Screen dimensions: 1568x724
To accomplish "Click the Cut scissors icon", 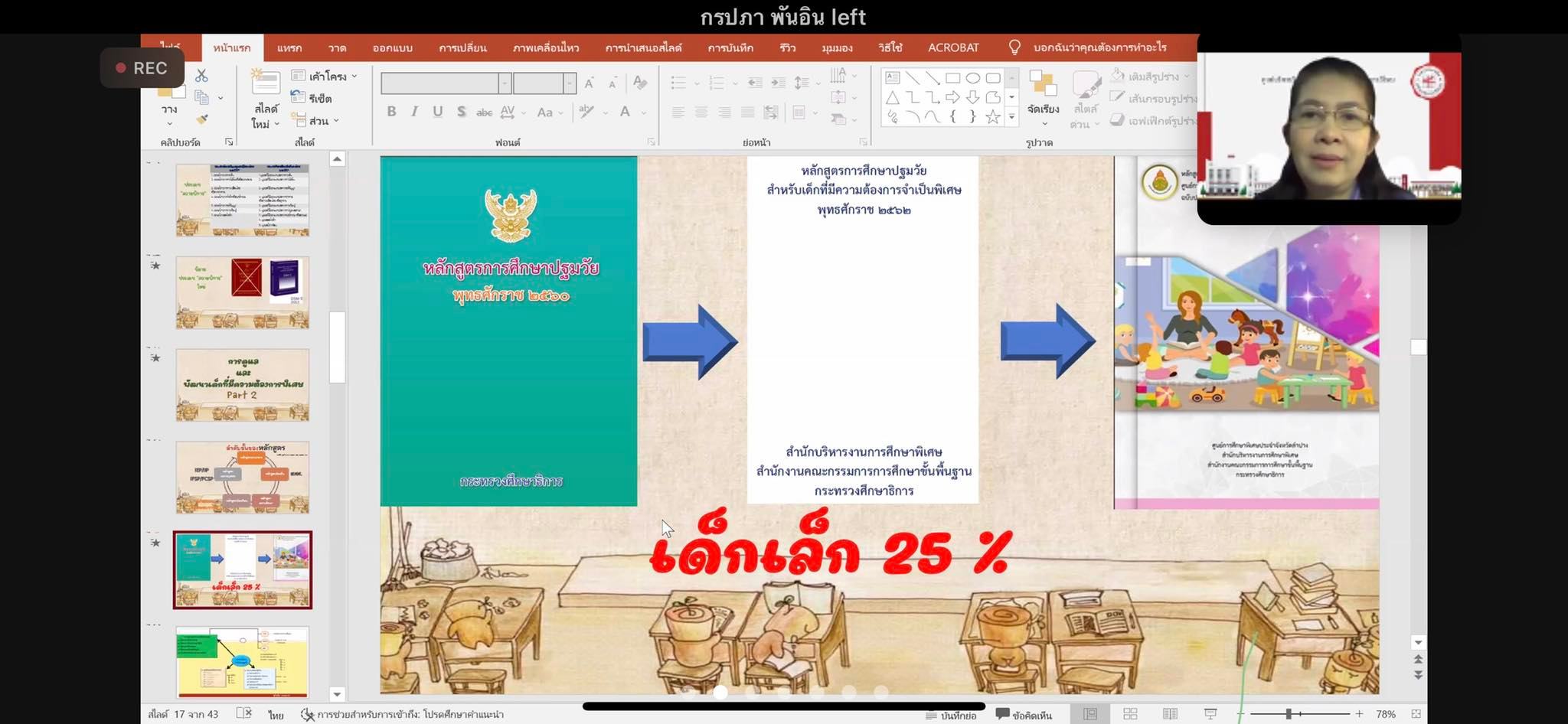I will coord(201,76).
